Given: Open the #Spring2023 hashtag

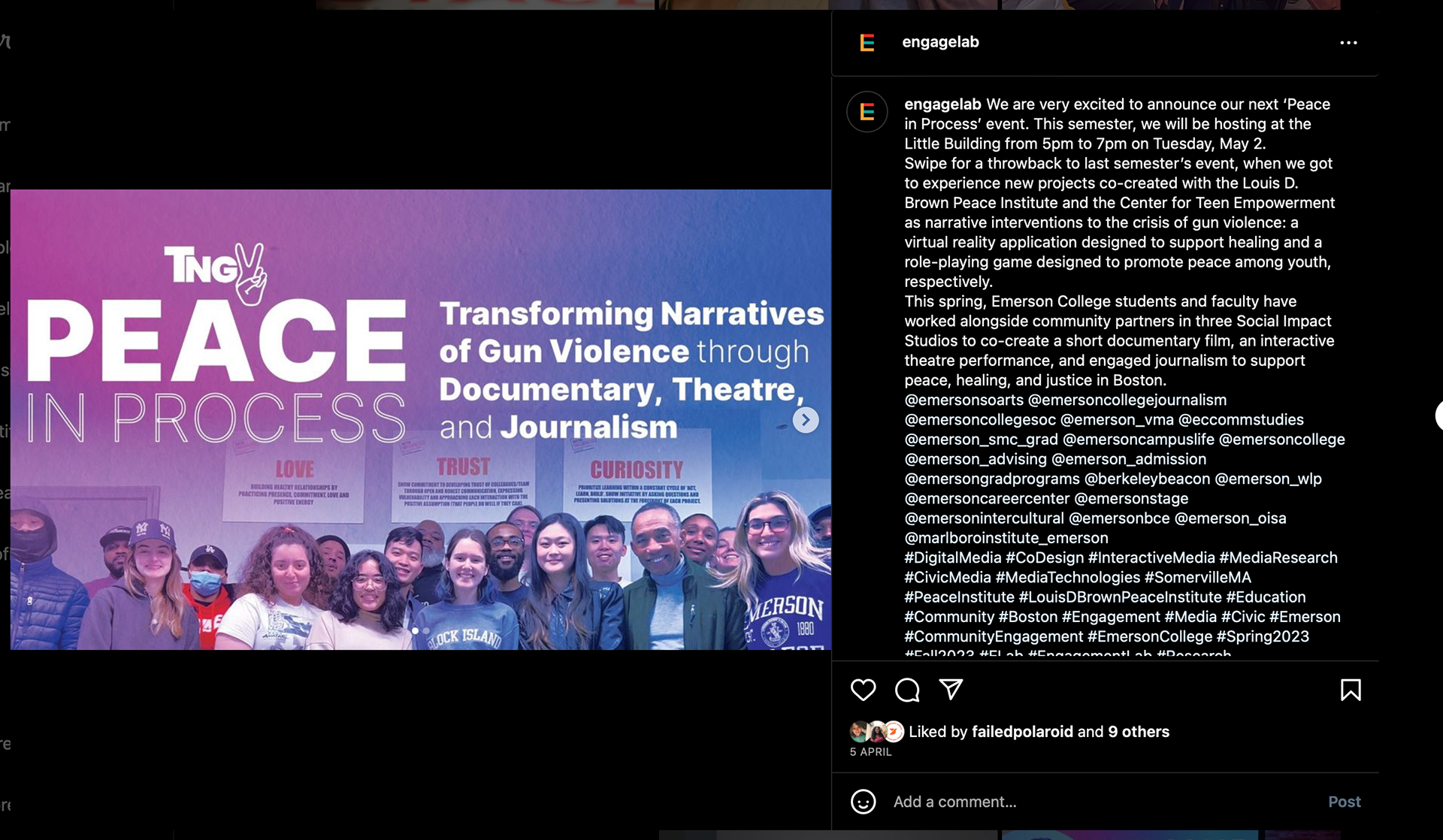Looking at the screenshot, I should (1263, 636).
